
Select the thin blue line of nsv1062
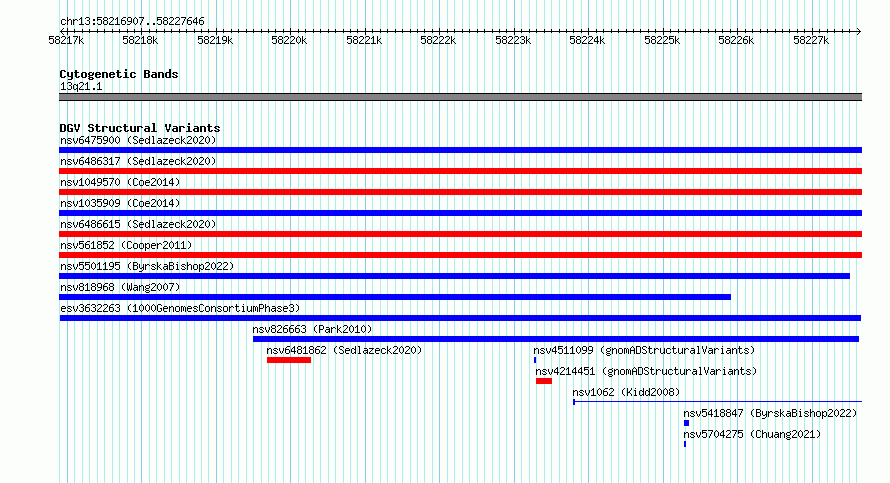(717, 402)
